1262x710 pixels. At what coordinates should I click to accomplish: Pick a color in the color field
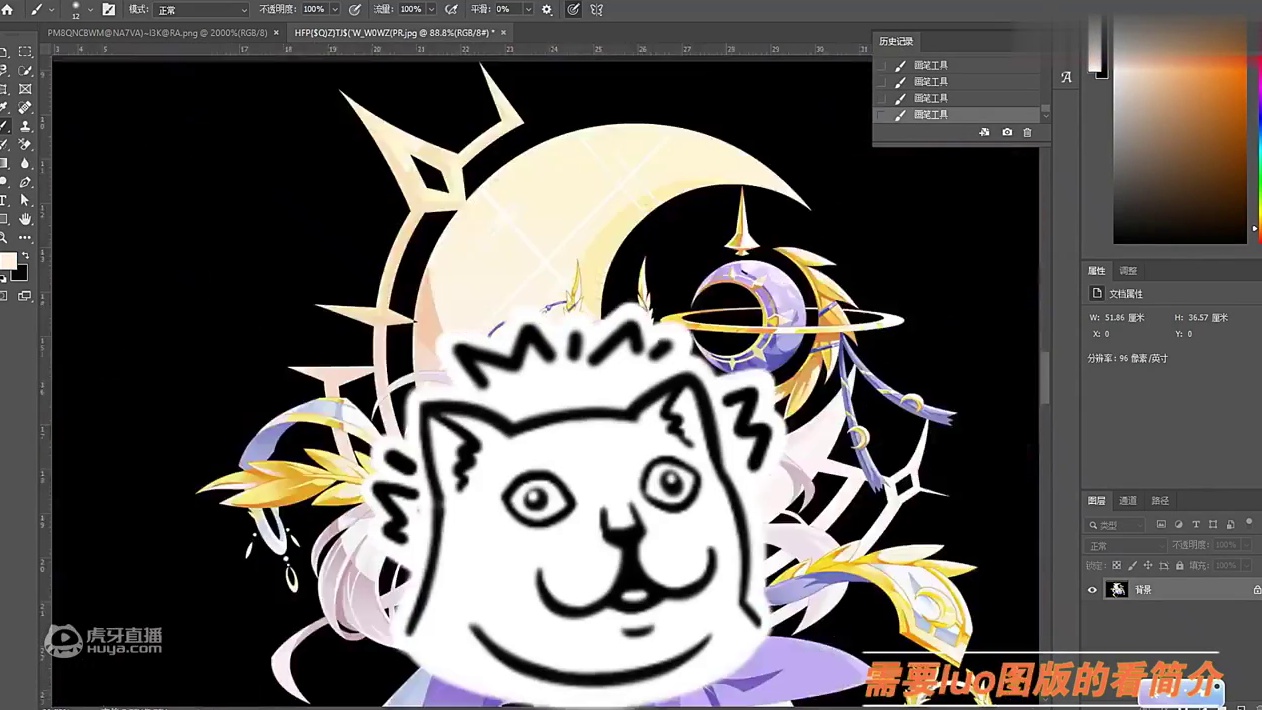tap(1180, 130)
